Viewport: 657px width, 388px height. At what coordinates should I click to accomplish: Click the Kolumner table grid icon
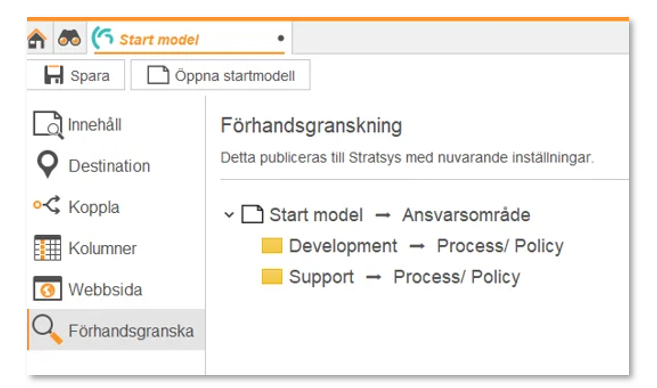click(x=47, y=248)
